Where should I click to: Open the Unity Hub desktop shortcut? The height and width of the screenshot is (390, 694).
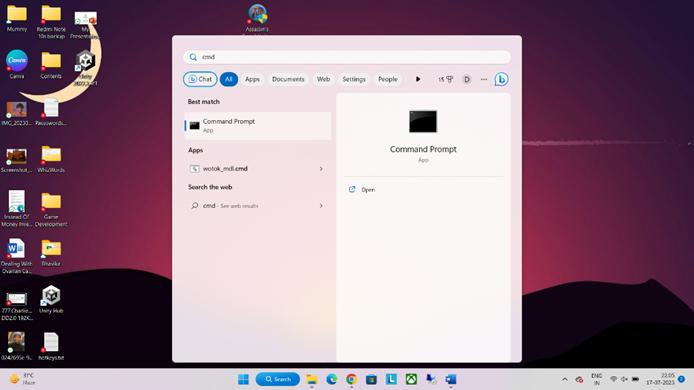click(x=51, y=300)
